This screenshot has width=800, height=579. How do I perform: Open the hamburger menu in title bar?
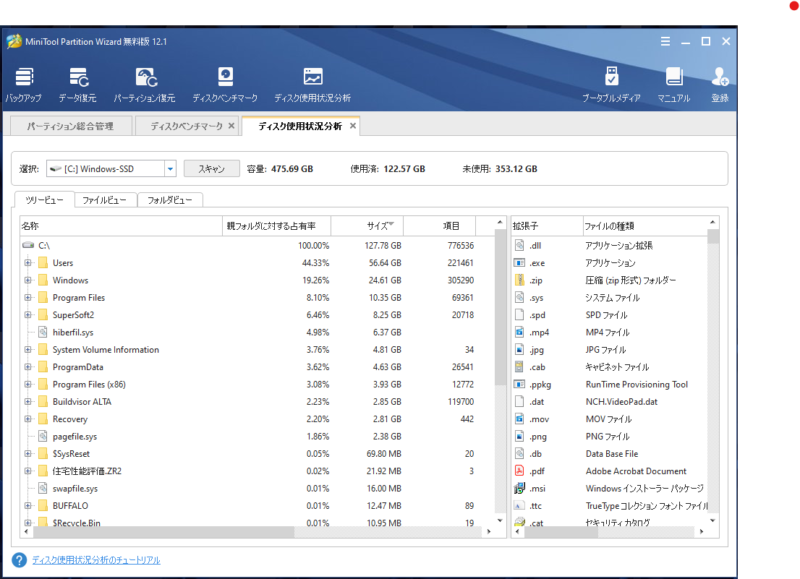point(665,41)
